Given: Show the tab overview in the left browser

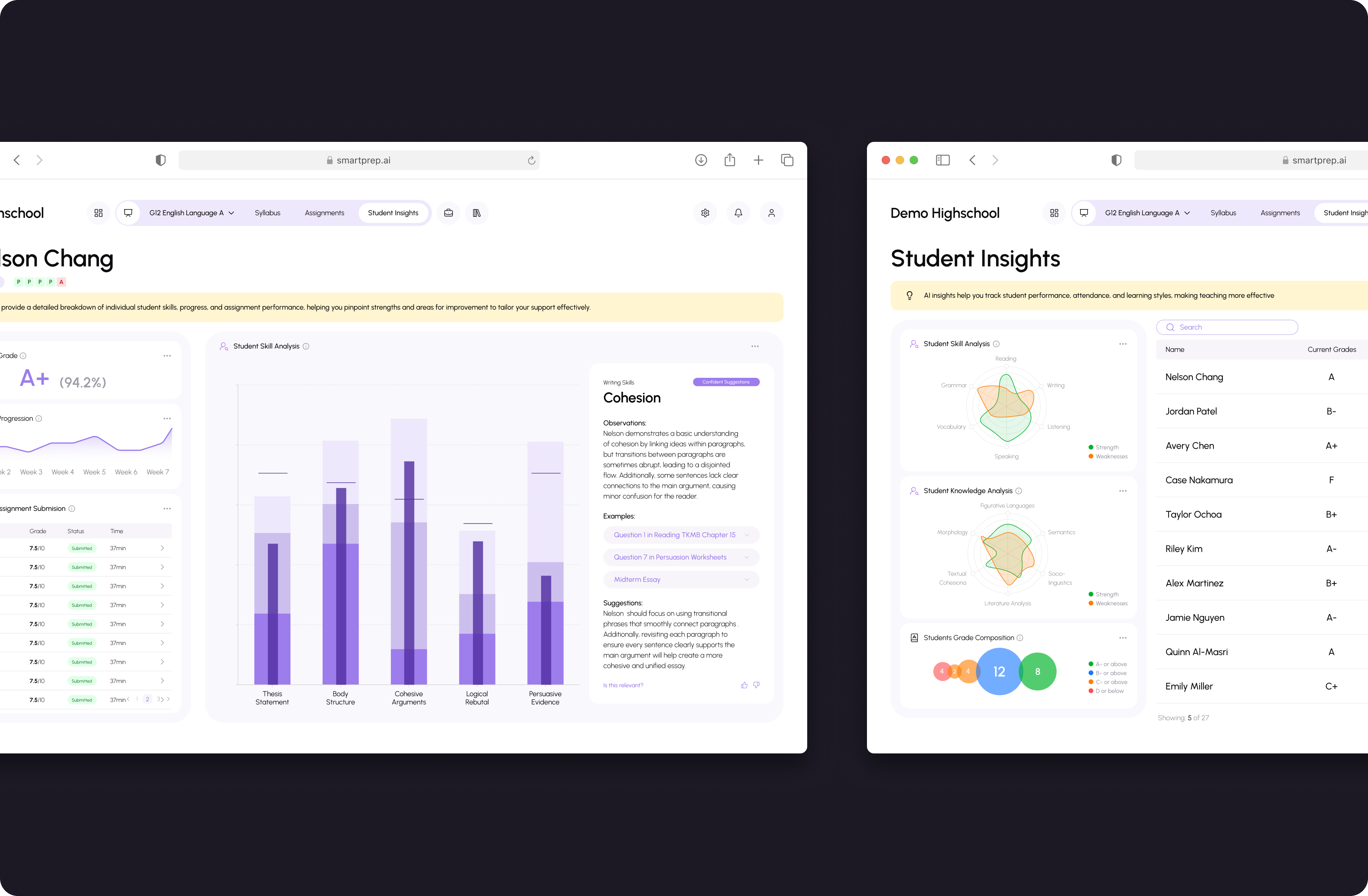Looking at the screenshot, I should point(787,160).
